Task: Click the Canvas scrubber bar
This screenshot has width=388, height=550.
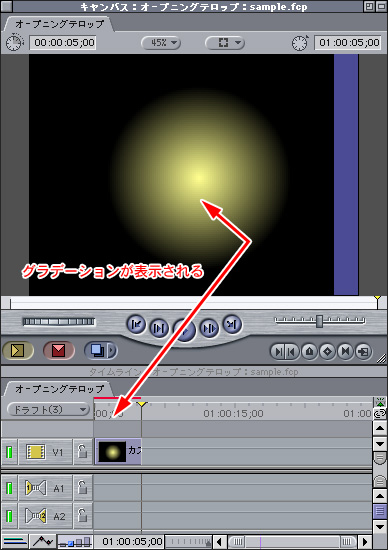Action: [x=194, y=303]
